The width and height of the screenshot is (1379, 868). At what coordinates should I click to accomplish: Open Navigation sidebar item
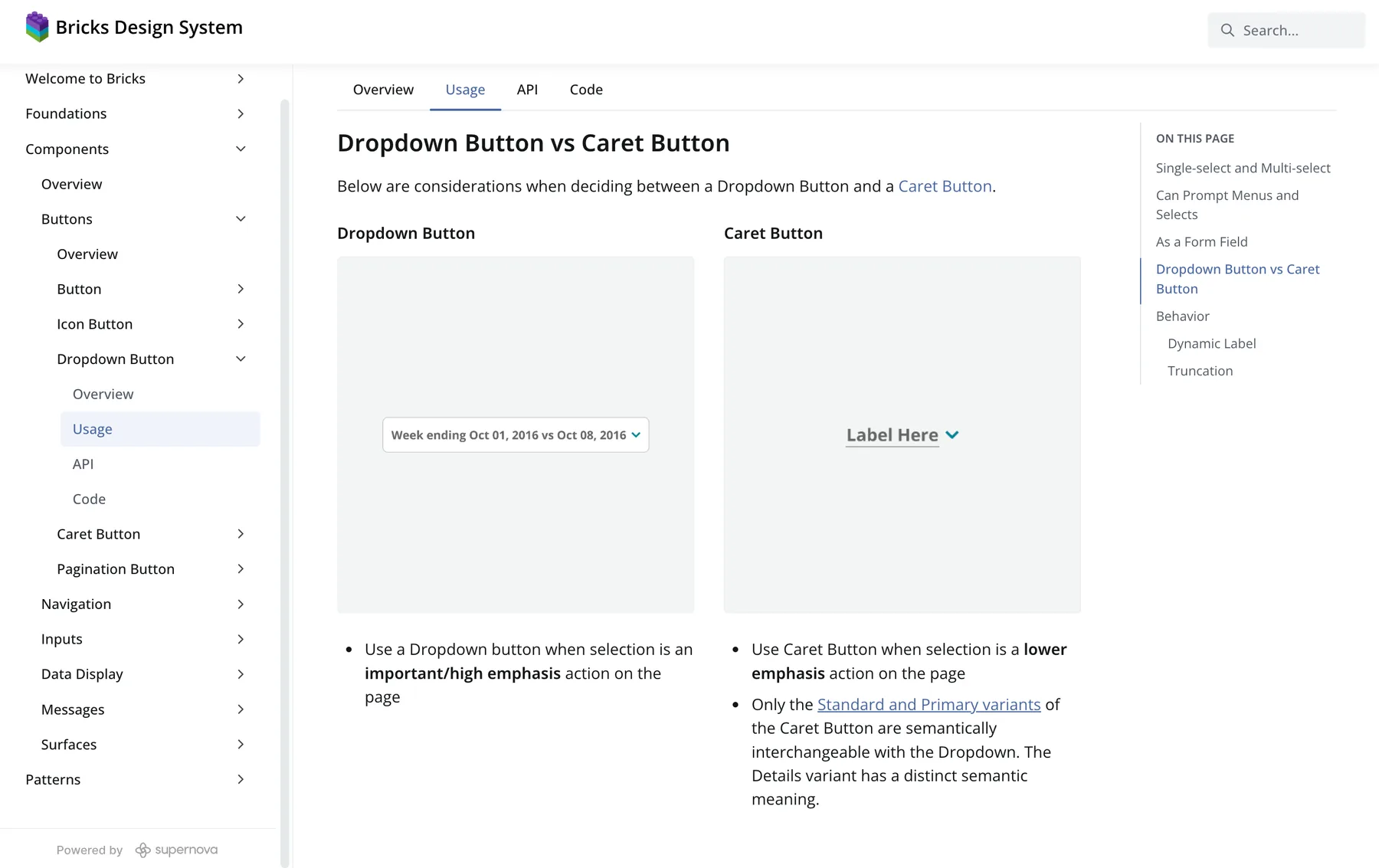(76, 604)
